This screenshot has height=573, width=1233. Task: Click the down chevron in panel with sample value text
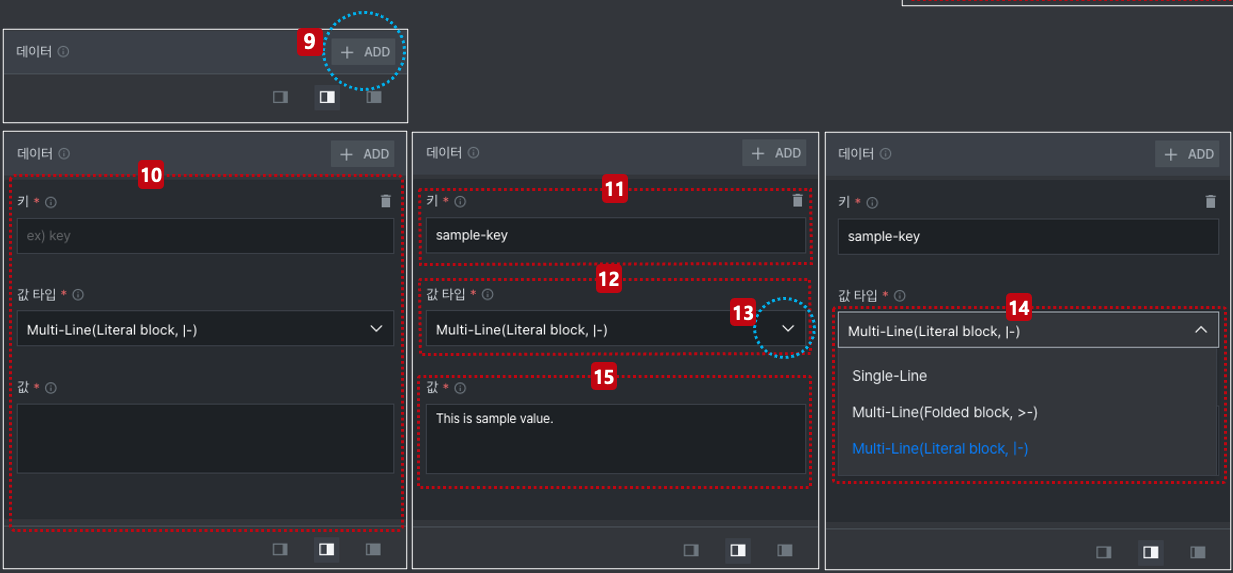tap(788, 329)
